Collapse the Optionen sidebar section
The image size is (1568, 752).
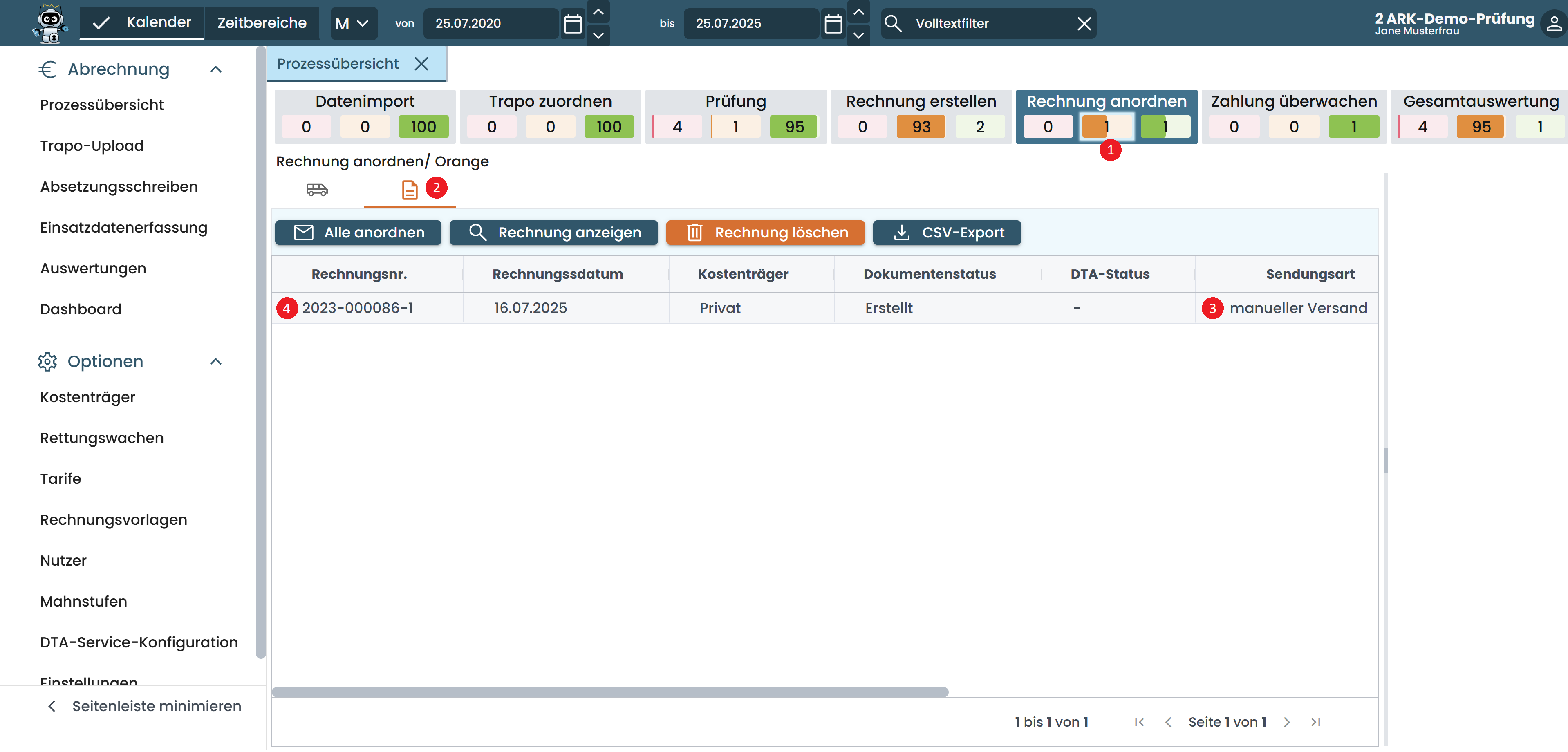pyautogui.click(x=215, y=362)
